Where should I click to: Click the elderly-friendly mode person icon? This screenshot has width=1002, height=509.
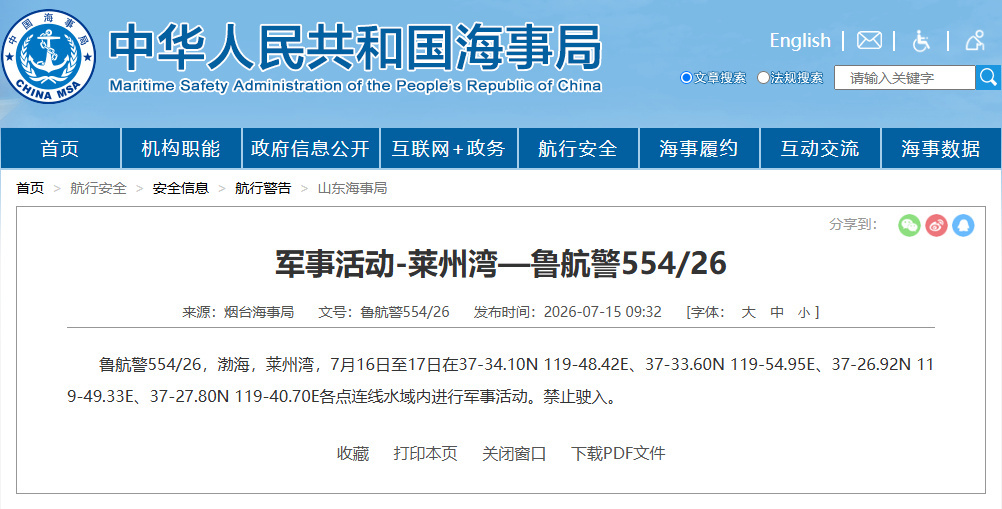pos(975,41)
